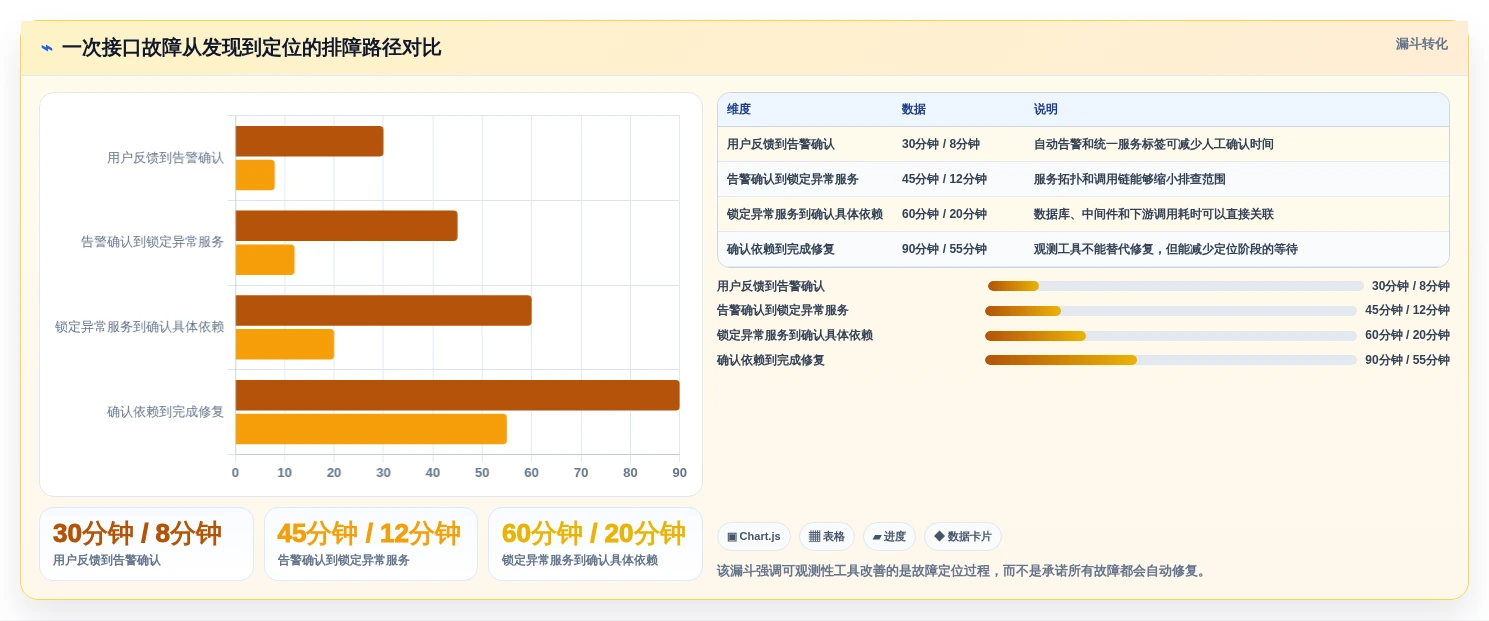Select the 进度 chip

[889, 537]
